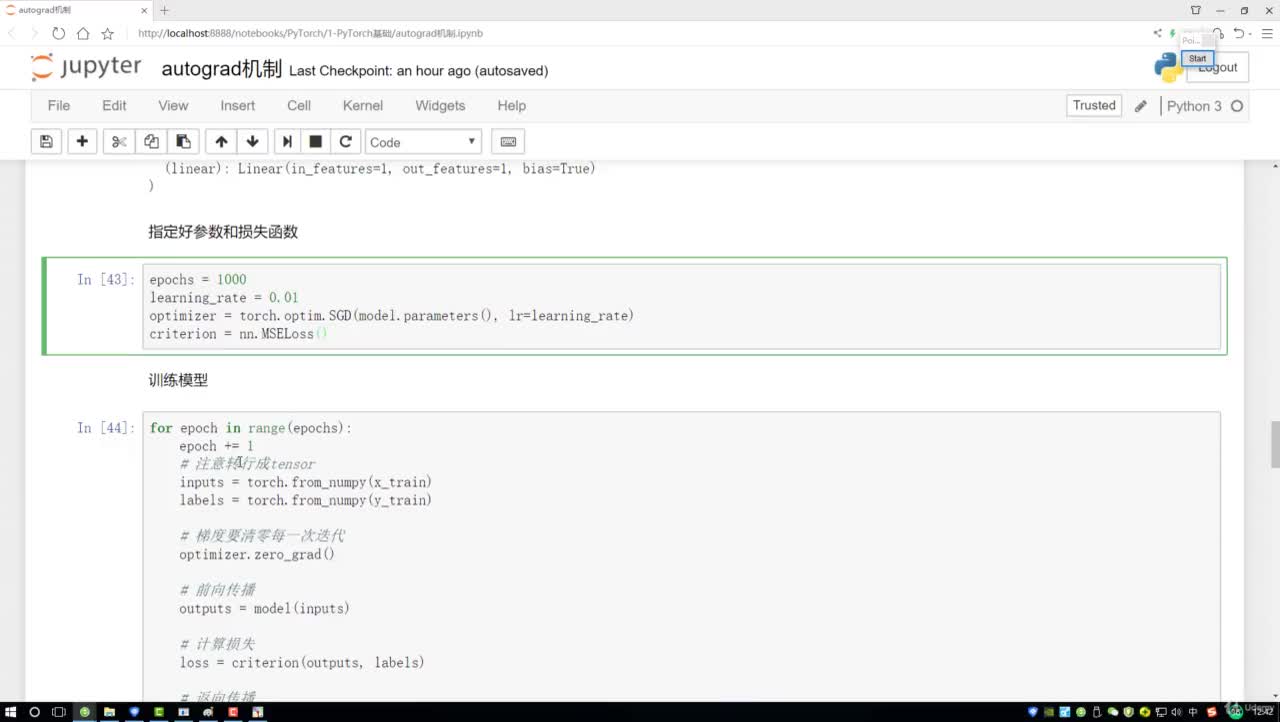Copy selected cells
Viewport: 1280px width, 722px height.
151,142
